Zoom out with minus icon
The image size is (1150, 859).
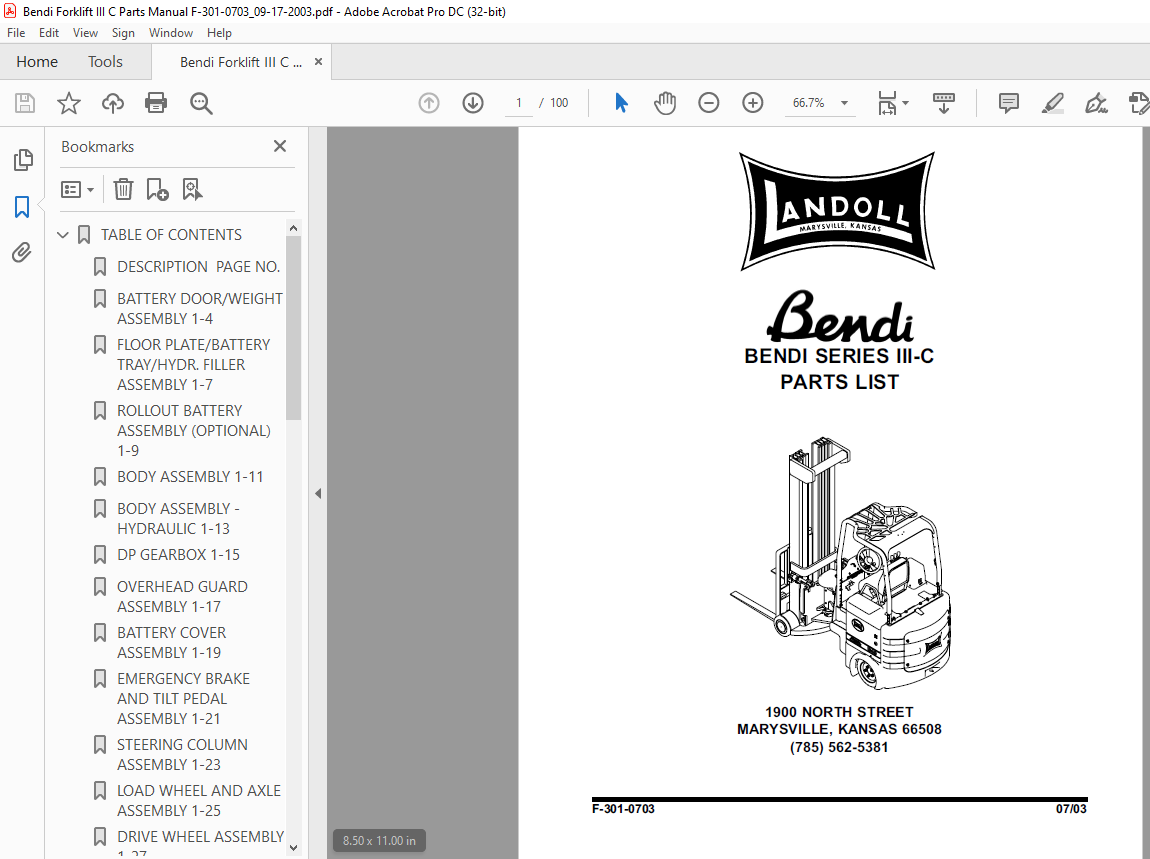click(708, 103)
